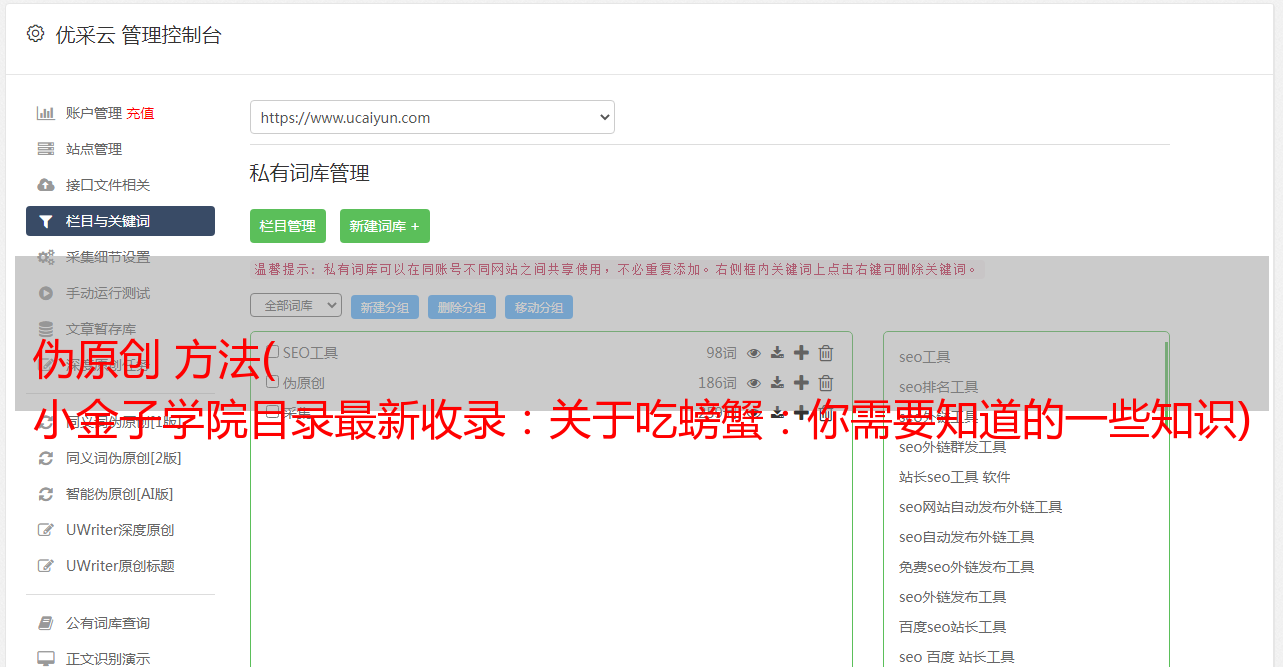1283x667 pixels.
Task: Open the 全部词库 group dropdown
Action: coord(296,305)
